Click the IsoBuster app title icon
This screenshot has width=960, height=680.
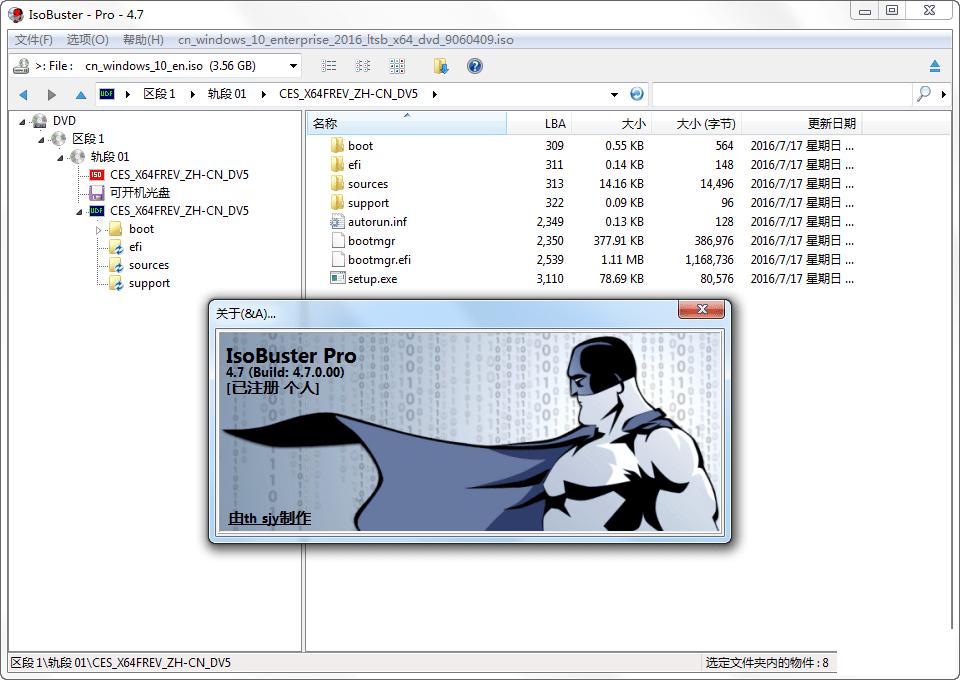[16, 14]
